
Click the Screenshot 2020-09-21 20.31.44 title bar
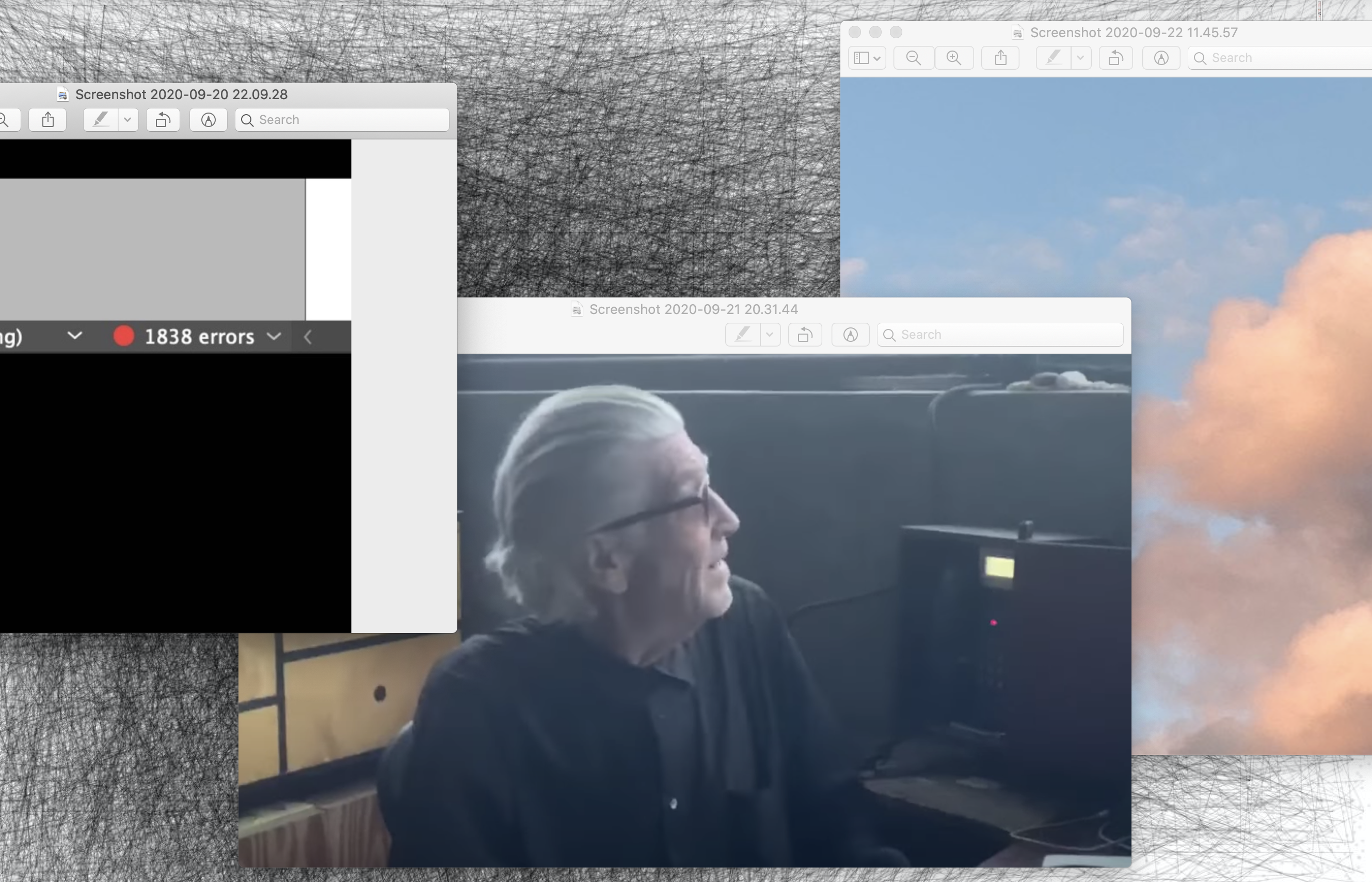click(693, 309)
